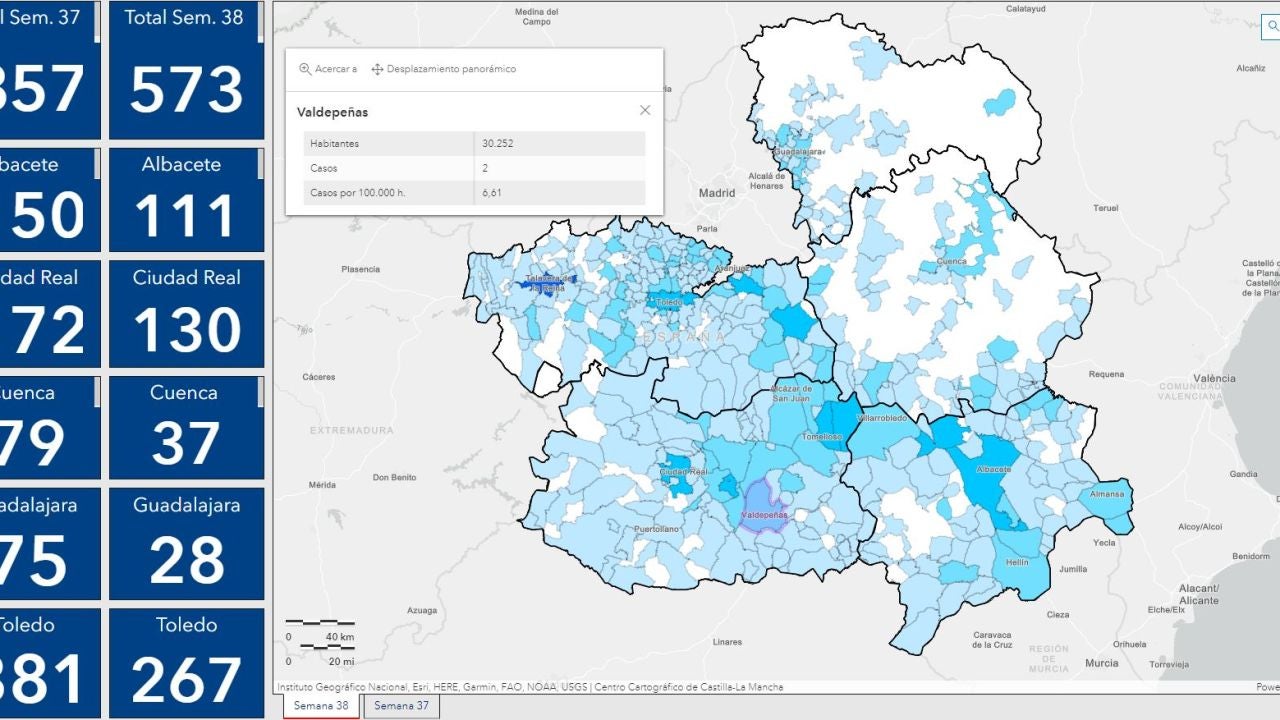Image resolution: width=1280 pixels, height=720 pixels.
Task: Click the Albacete city label on map
Action: tap(993, 469)
